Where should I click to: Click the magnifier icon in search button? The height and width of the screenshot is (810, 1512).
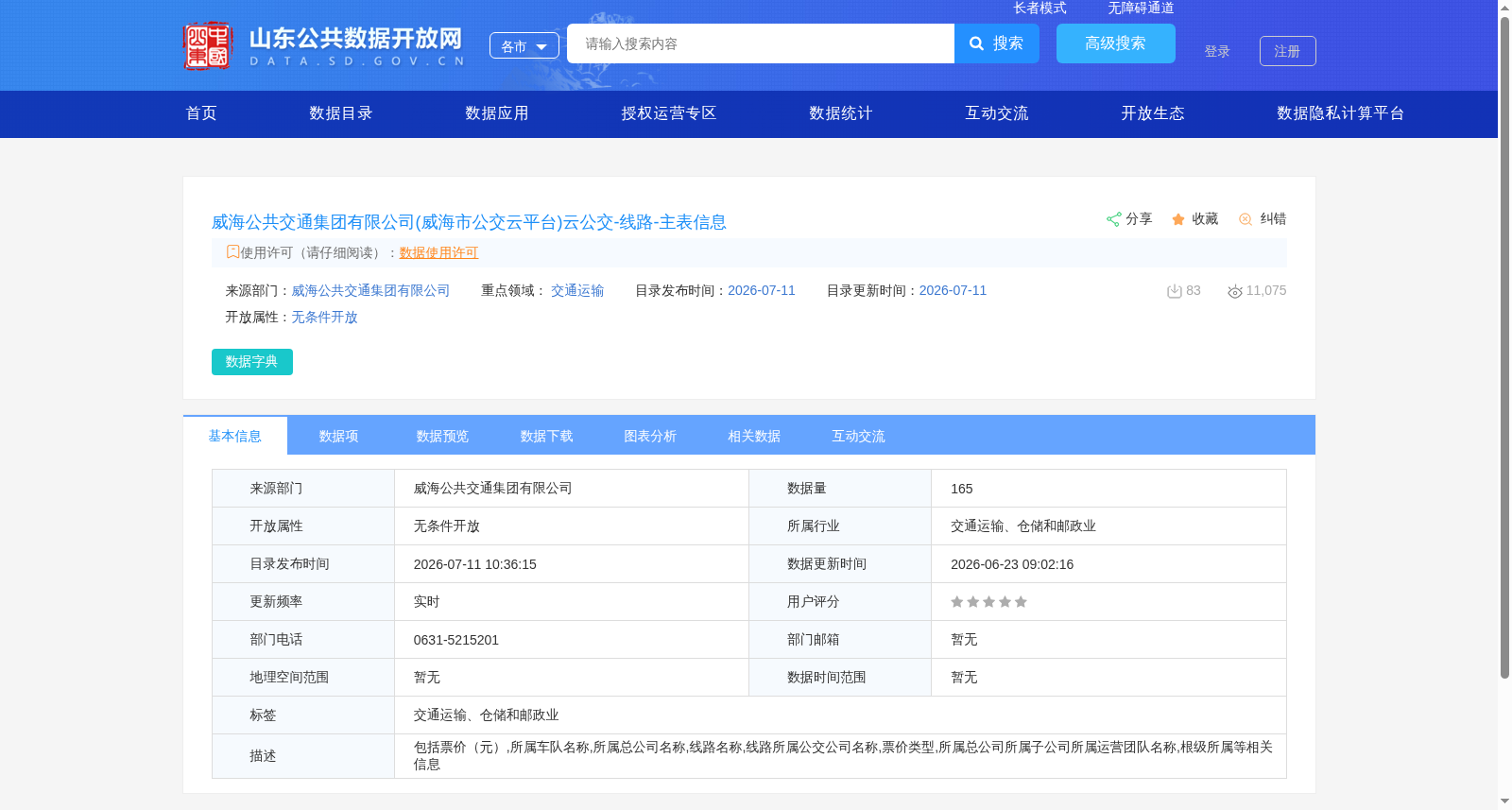[x=977, y=43]
